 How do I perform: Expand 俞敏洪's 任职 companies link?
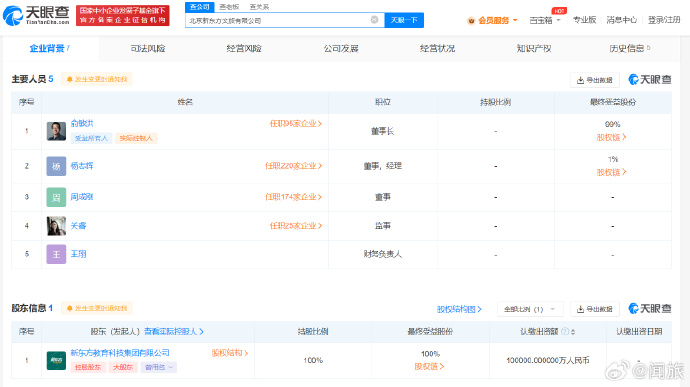(x=296, y=124)
